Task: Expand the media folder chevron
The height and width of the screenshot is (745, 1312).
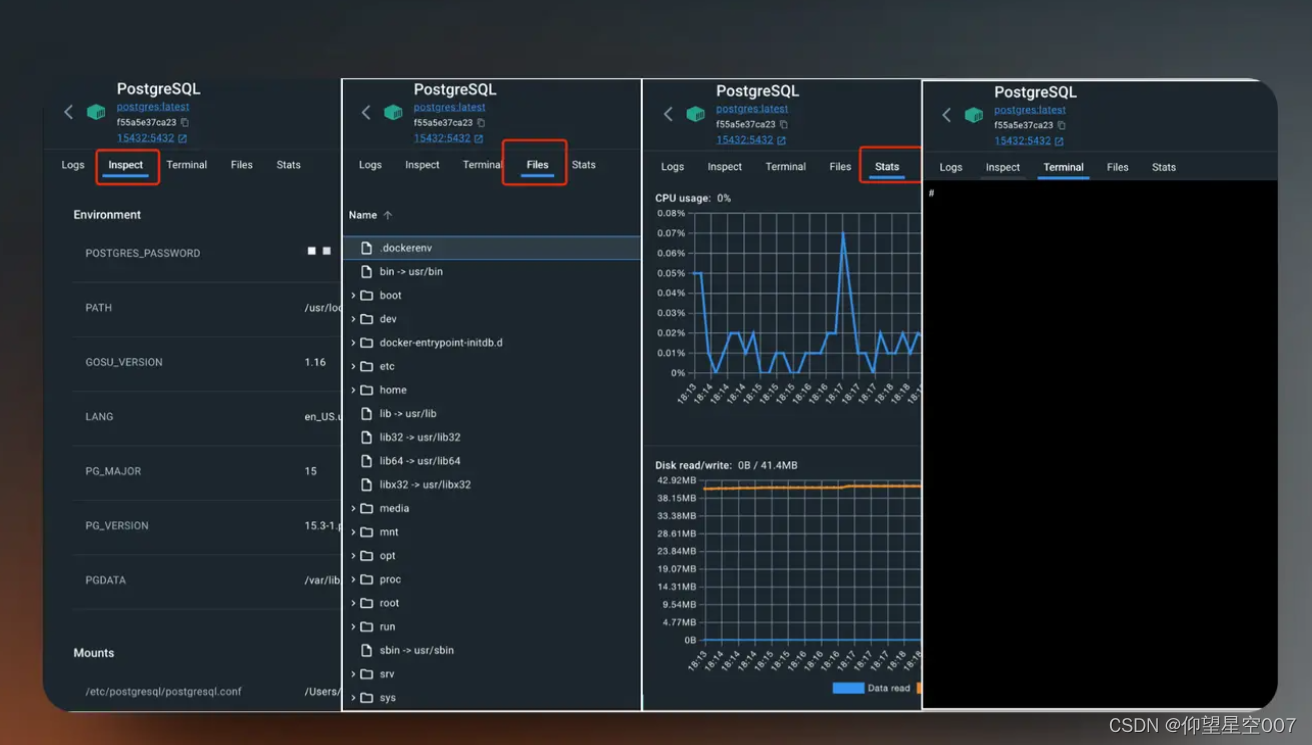Action: click(353, 508)
